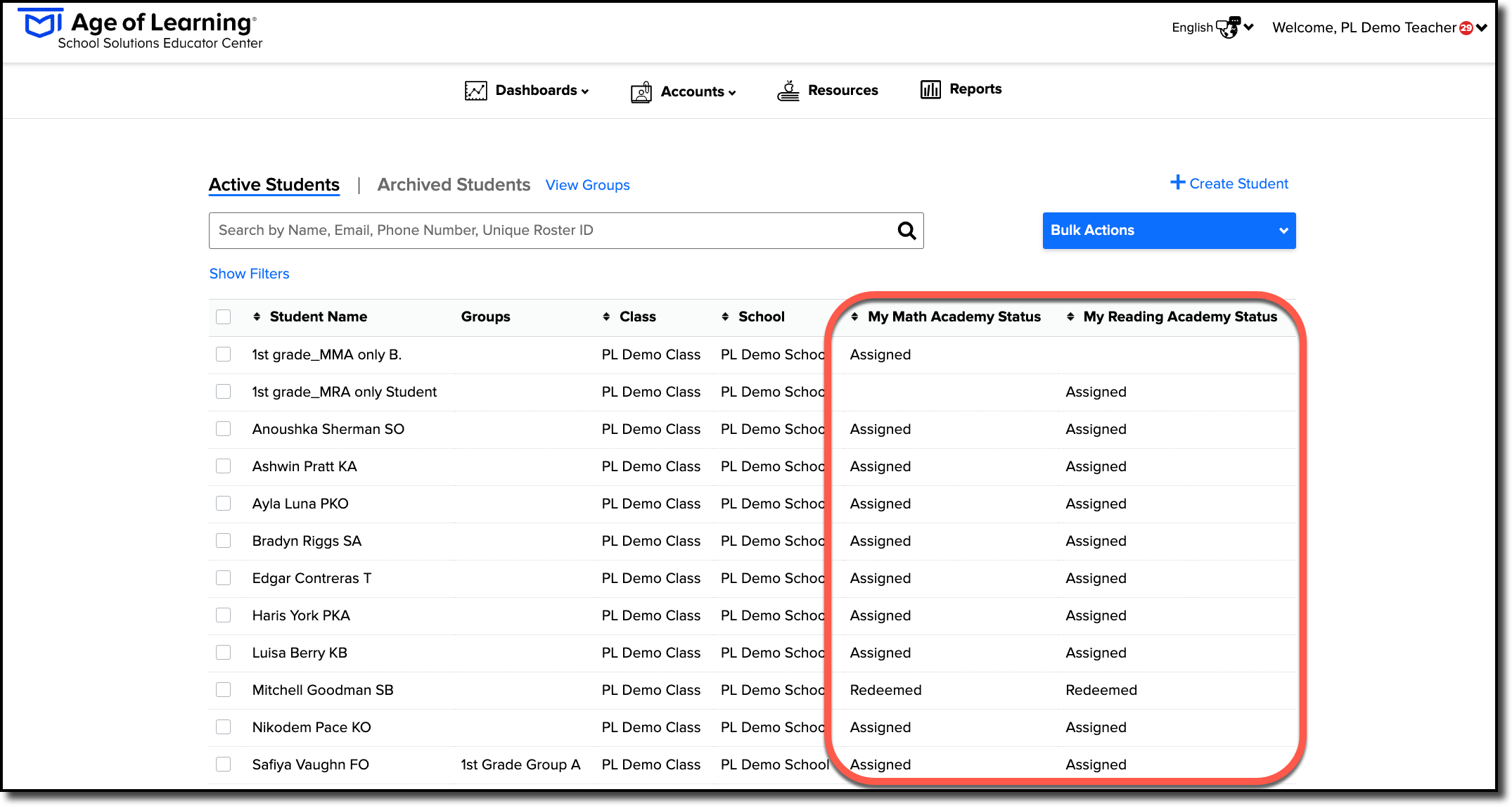Click the red notification badge

(1466, 28)
